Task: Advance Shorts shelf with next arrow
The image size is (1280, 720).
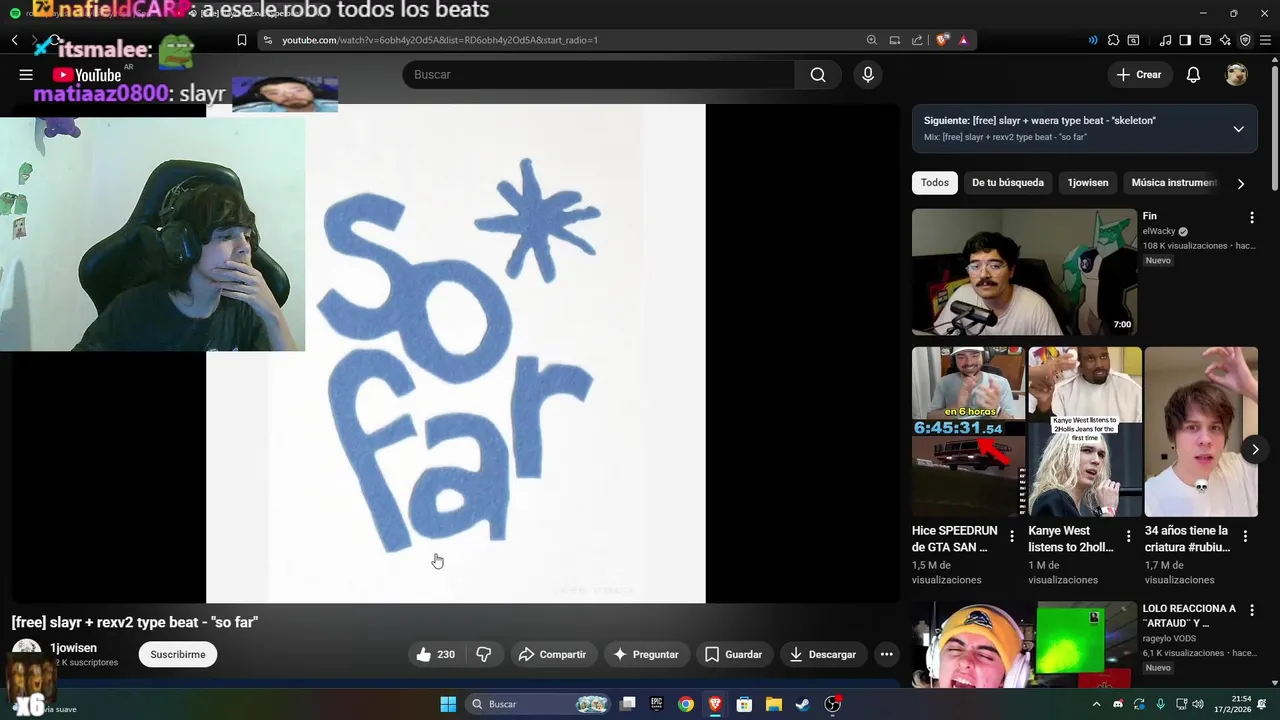Action: 1255,450
